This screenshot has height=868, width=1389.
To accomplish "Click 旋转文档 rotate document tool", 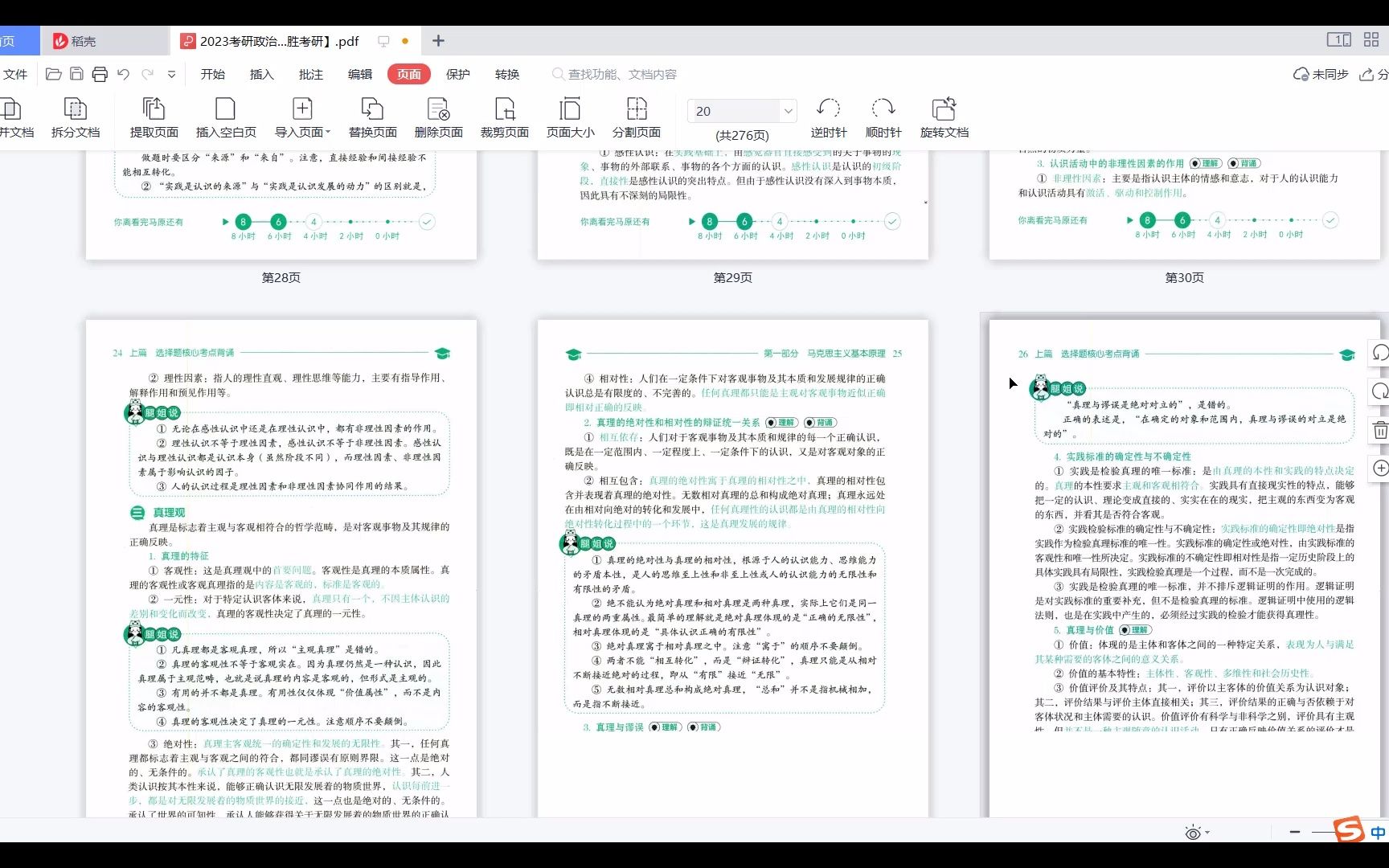I will [x=944, y=117].
